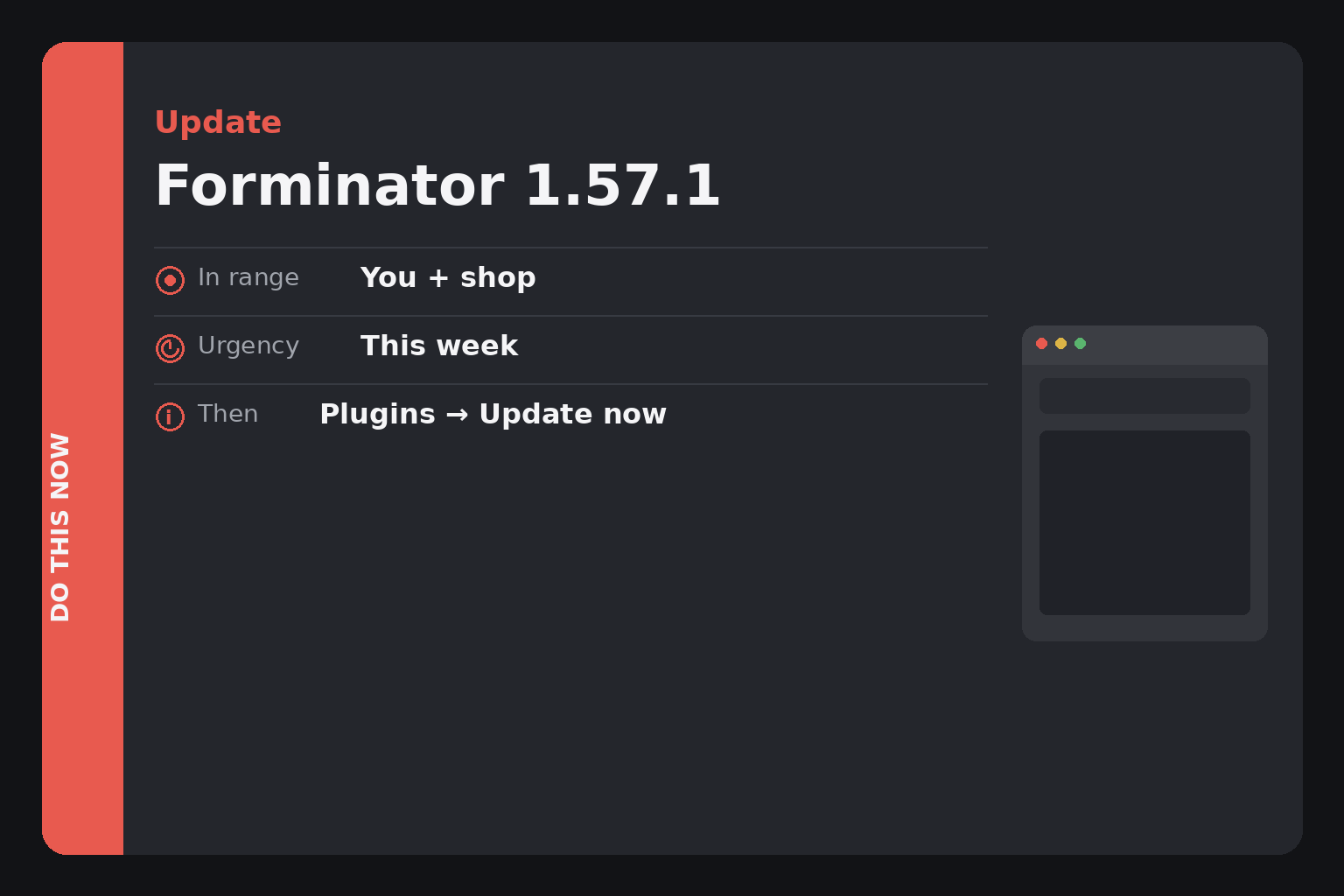Click the "In range" label
This screenshot has height=896, width=1344.
248,277
